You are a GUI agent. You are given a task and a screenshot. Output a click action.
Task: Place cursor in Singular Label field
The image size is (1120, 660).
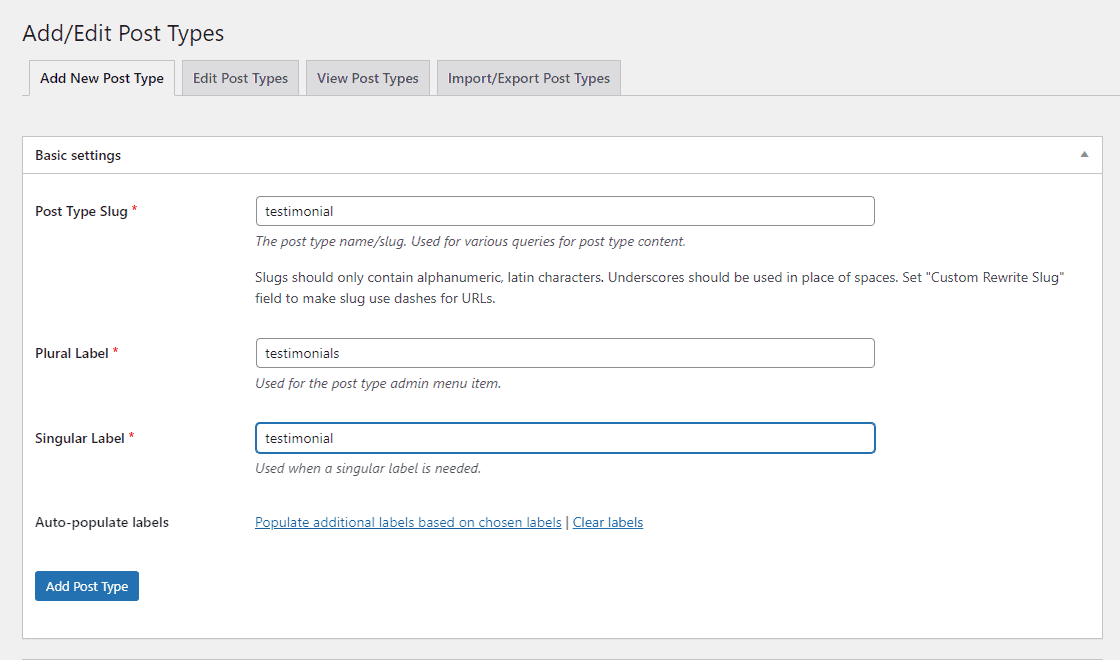565,438
